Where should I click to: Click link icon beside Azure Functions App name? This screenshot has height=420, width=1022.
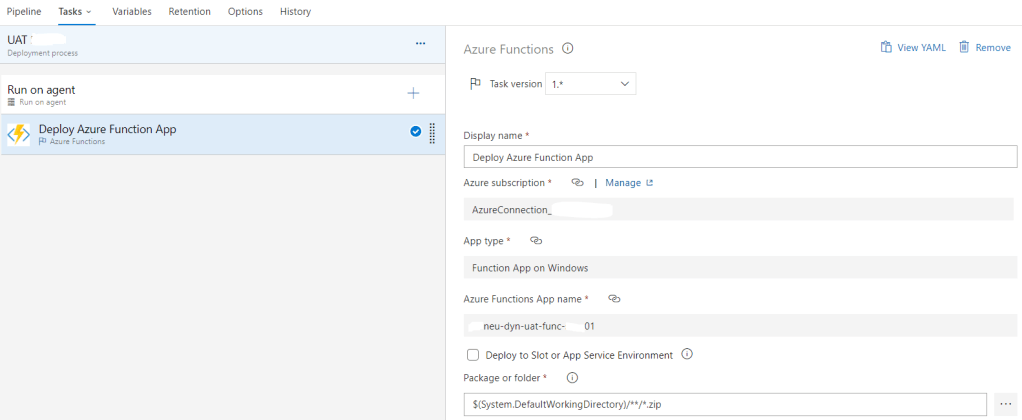pos(614,299)
